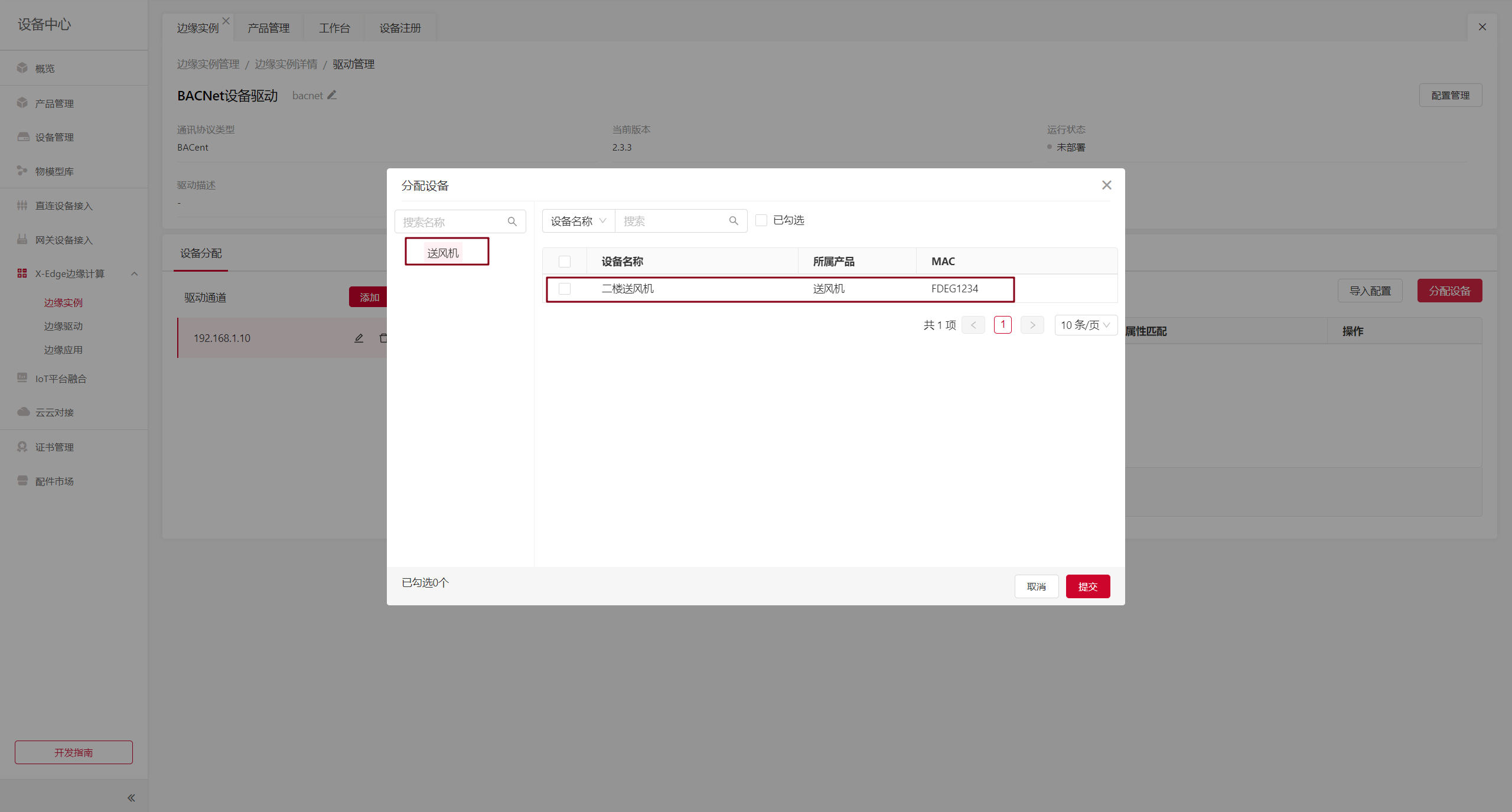The height and width of the screenshot is (812, 1512).
Task: Close the 分配设备 dialog with the X icon
Action: pyautogui.click(x=1106, y=185)
